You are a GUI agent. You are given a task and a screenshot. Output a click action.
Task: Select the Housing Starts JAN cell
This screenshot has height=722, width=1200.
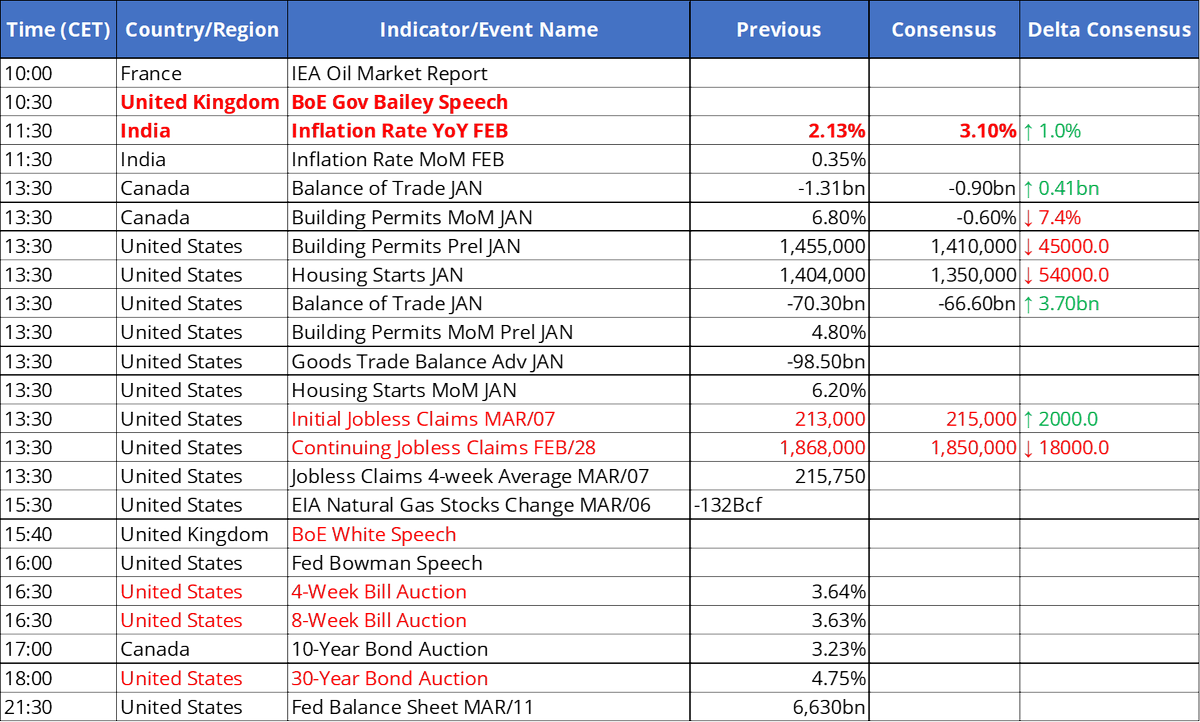pos(488,275)
